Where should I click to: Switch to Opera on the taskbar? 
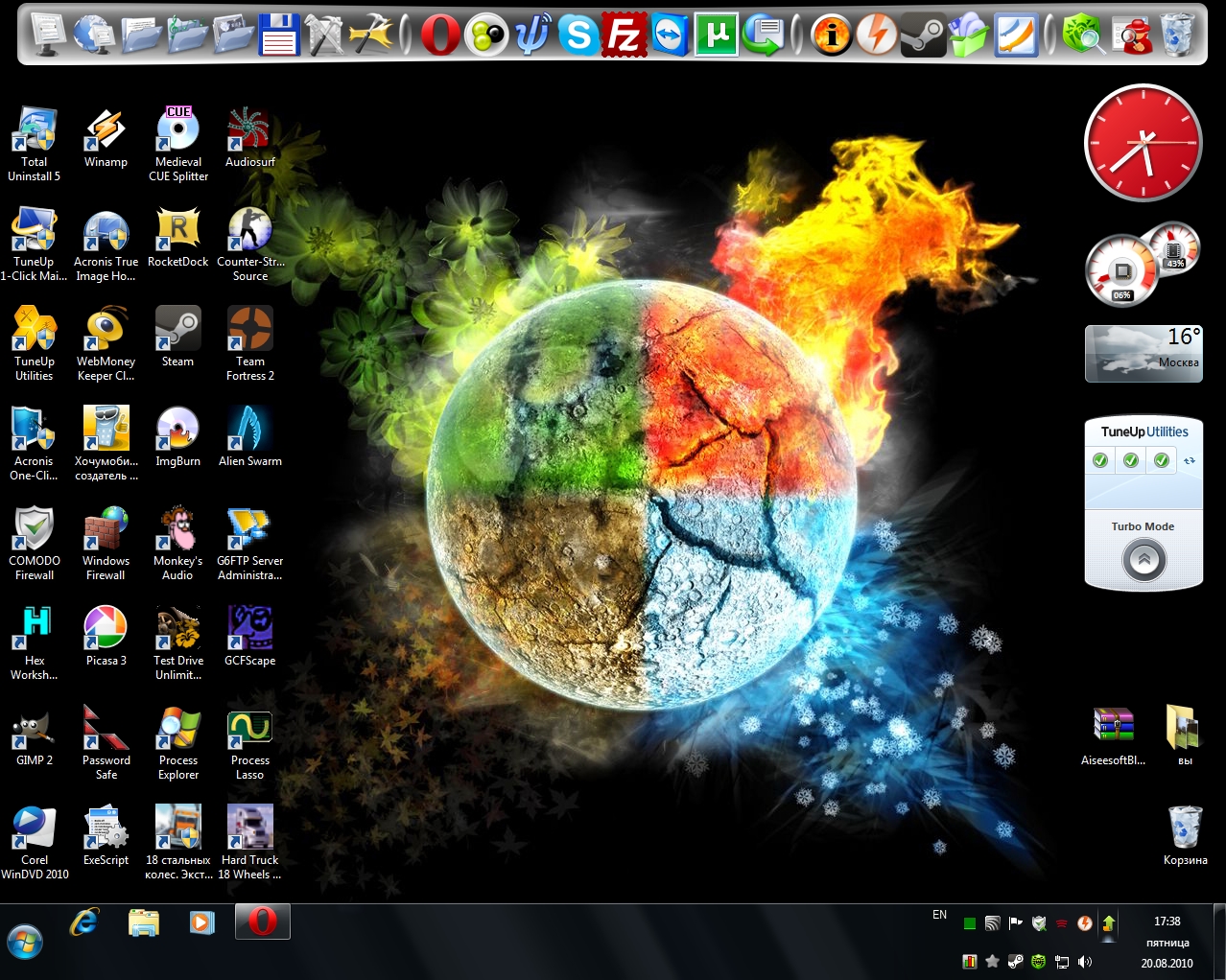(262, 922)
